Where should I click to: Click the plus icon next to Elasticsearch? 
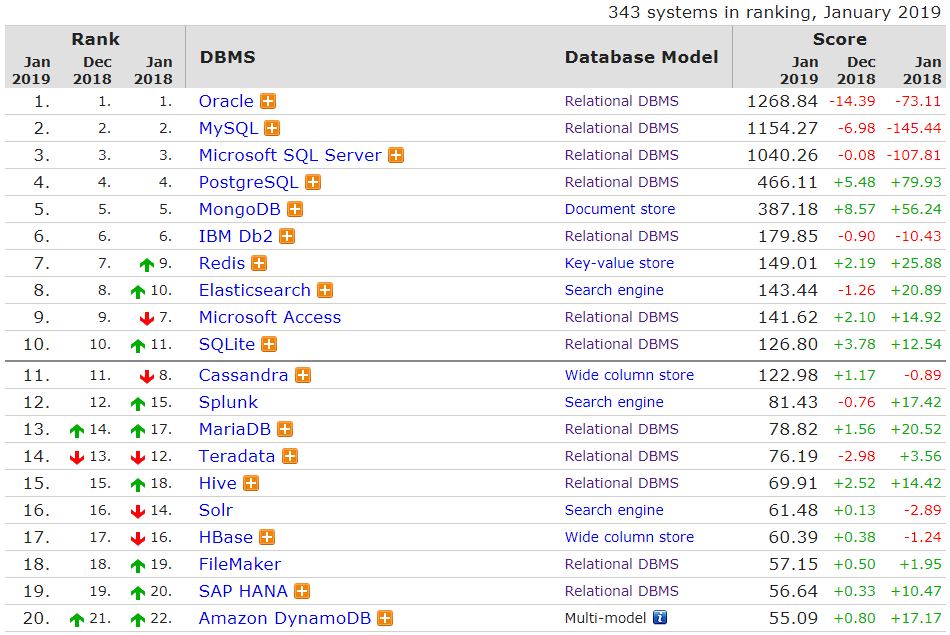point(325,290)
